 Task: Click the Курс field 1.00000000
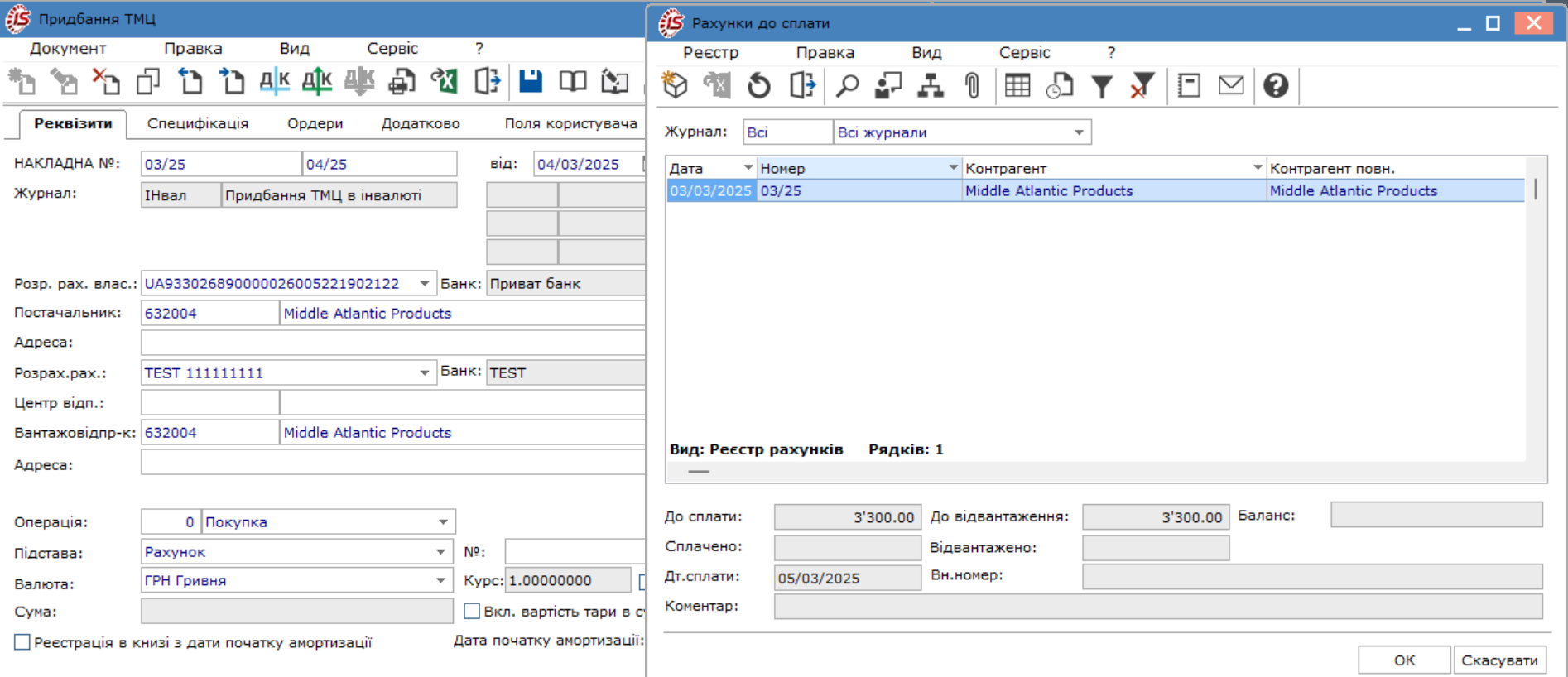point(568,580)
